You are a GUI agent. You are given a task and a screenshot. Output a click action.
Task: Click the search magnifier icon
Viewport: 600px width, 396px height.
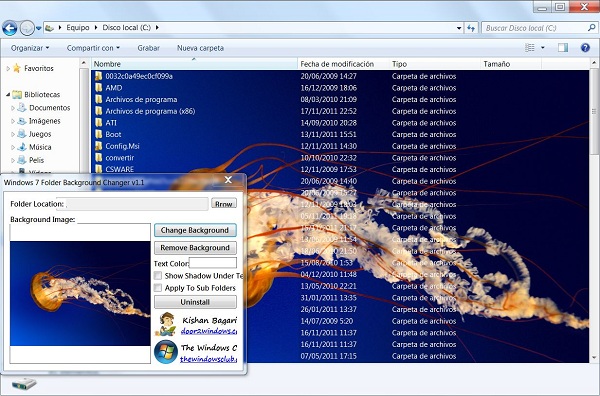click(x=591, y=28)
